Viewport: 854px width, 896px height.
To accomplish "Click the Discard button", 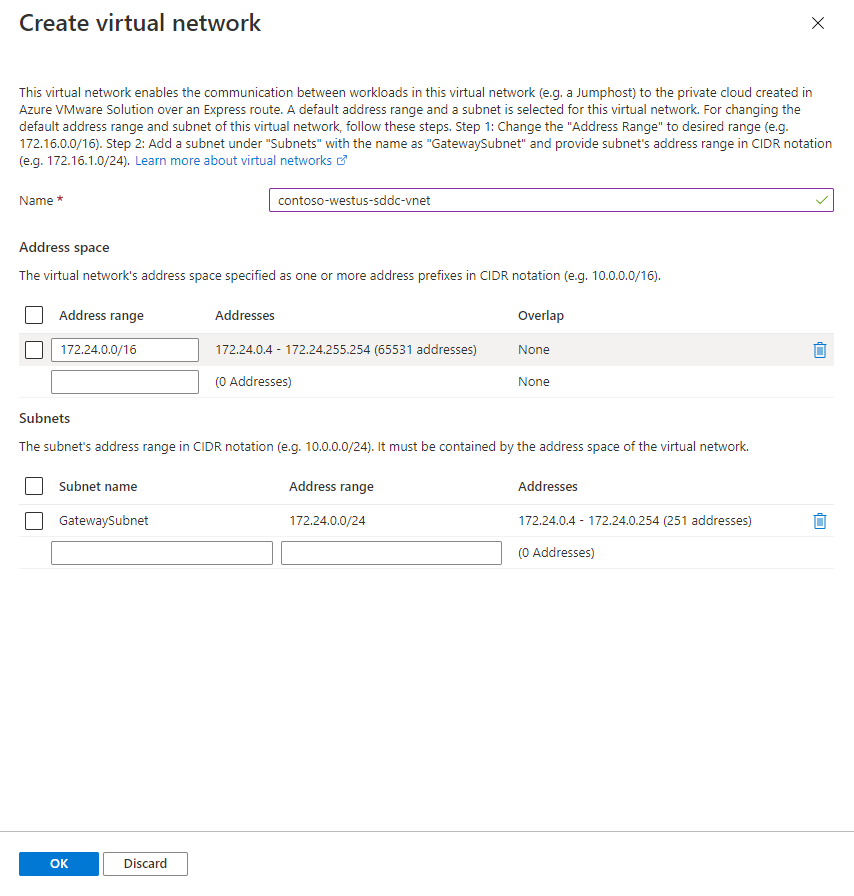I will 145,863.
